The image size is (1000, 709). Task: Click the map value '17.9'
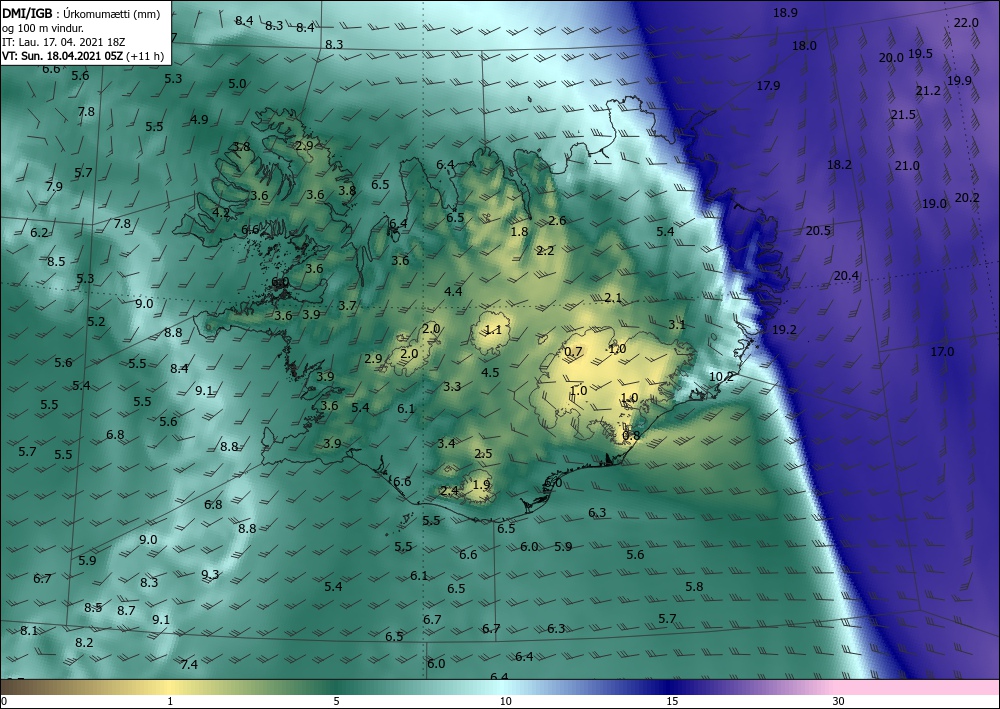click(768, 86)
